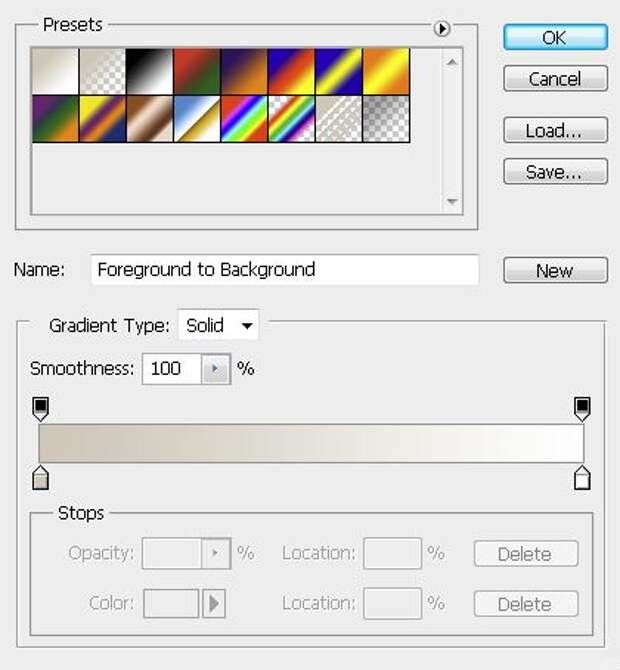The image size is (620, 670).
Task: Click Delete beside the Opacity row
Action: coord(526,554)
